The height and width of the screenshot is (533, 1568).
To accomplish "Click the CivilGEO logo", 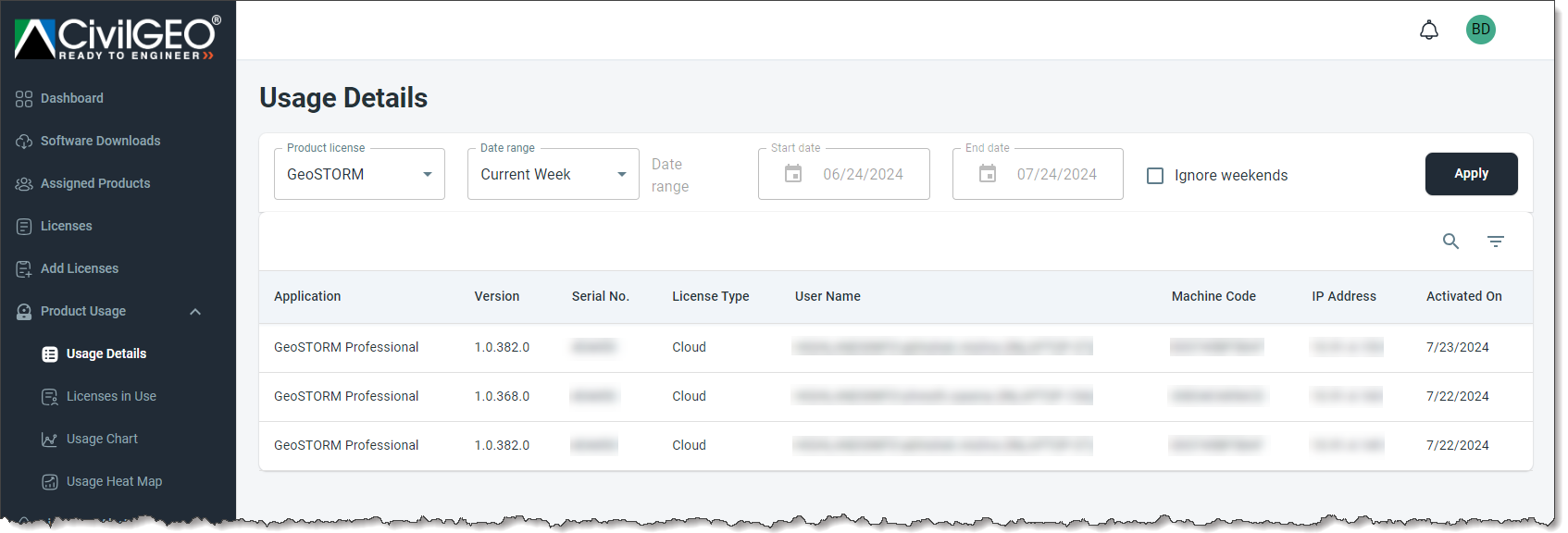I will coord(118,39).
